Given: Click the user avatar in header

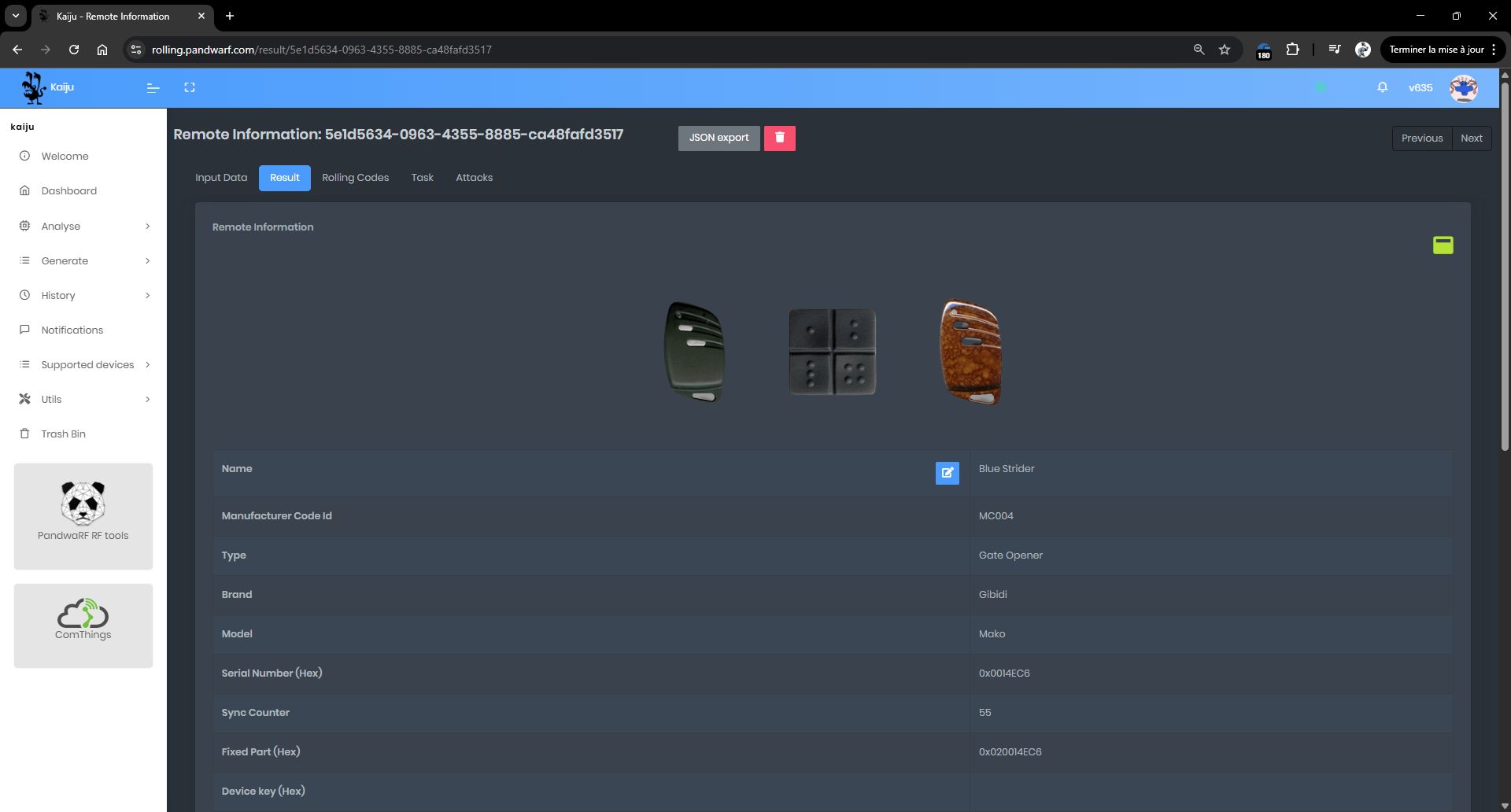Looking at the screenshot, I should tap(1463, 88).
